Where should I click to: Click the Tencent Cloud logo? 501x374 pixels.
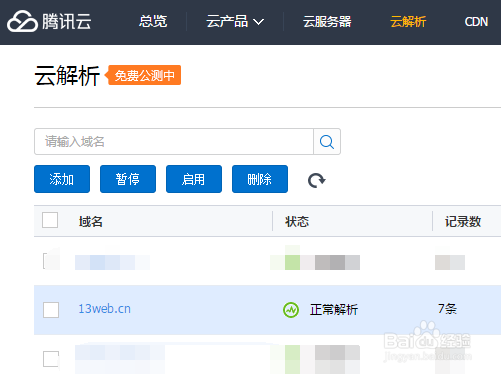[49, 22]
